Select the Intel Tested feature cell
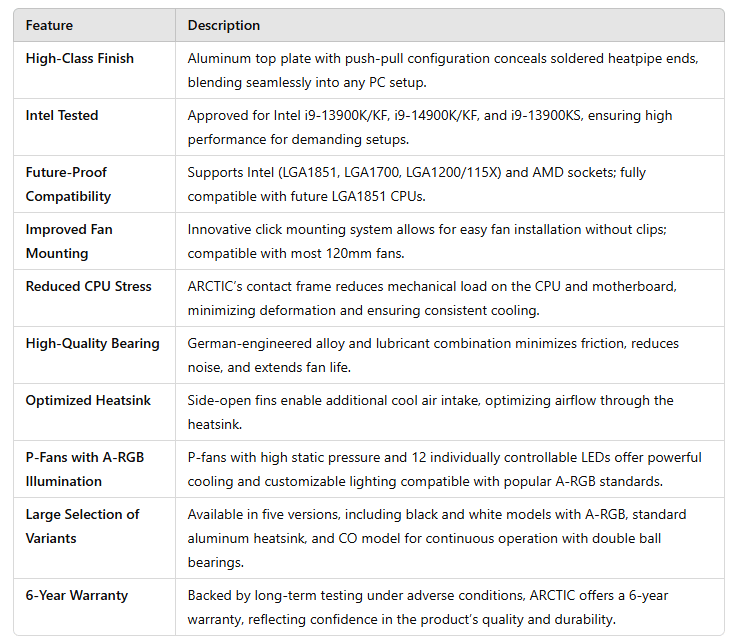 95,127
